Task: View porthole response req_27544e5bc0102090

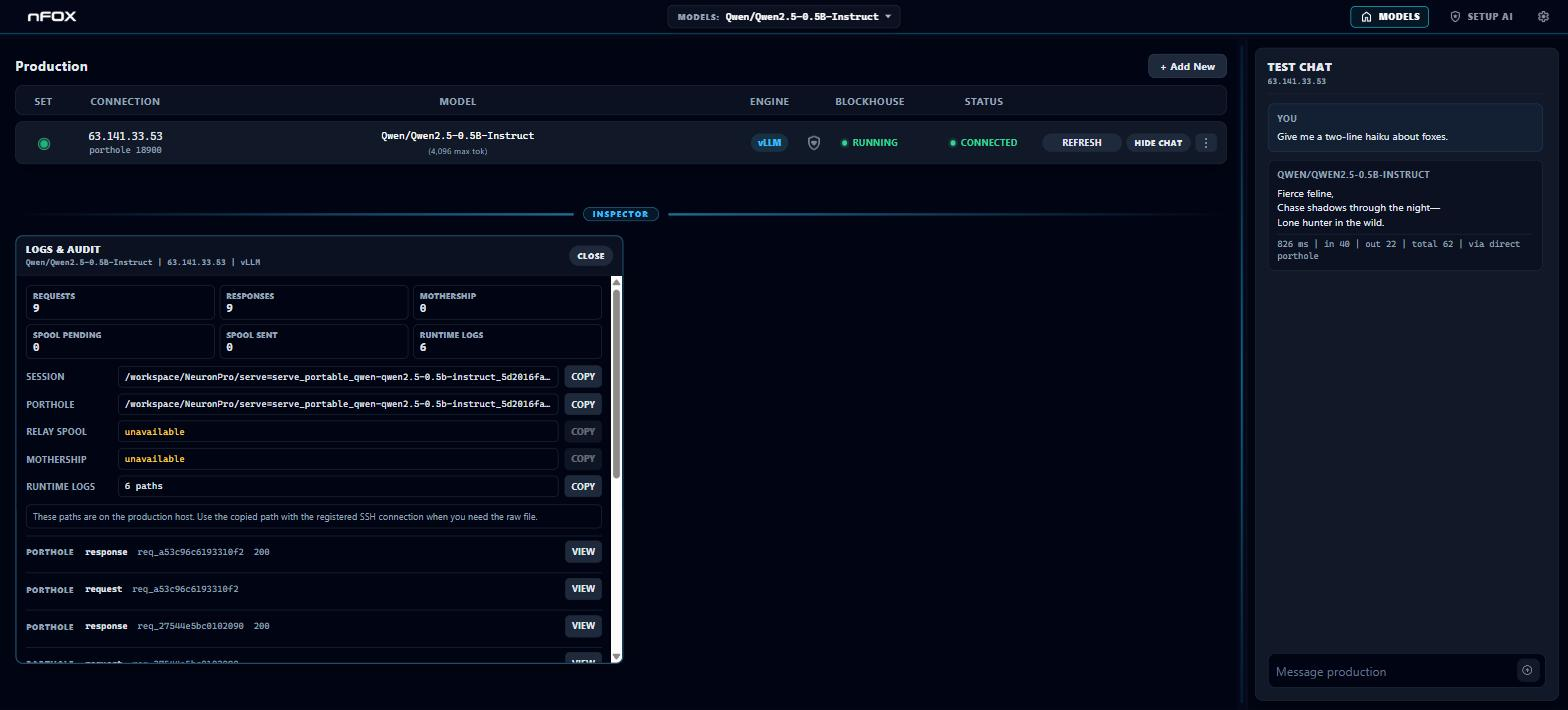Action: (583, 626)
